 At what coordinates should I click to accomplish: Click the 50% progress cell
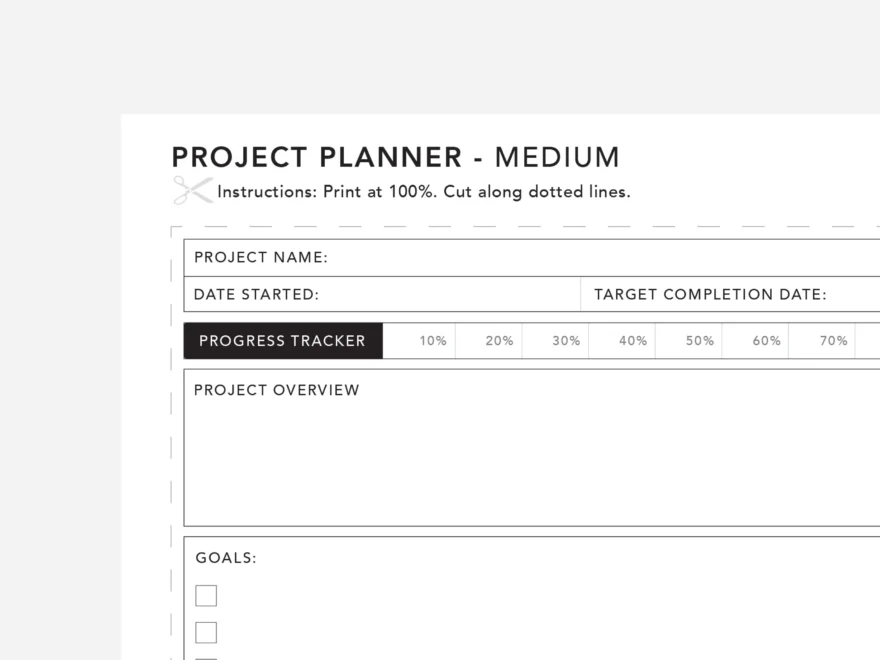pos(689,341)
